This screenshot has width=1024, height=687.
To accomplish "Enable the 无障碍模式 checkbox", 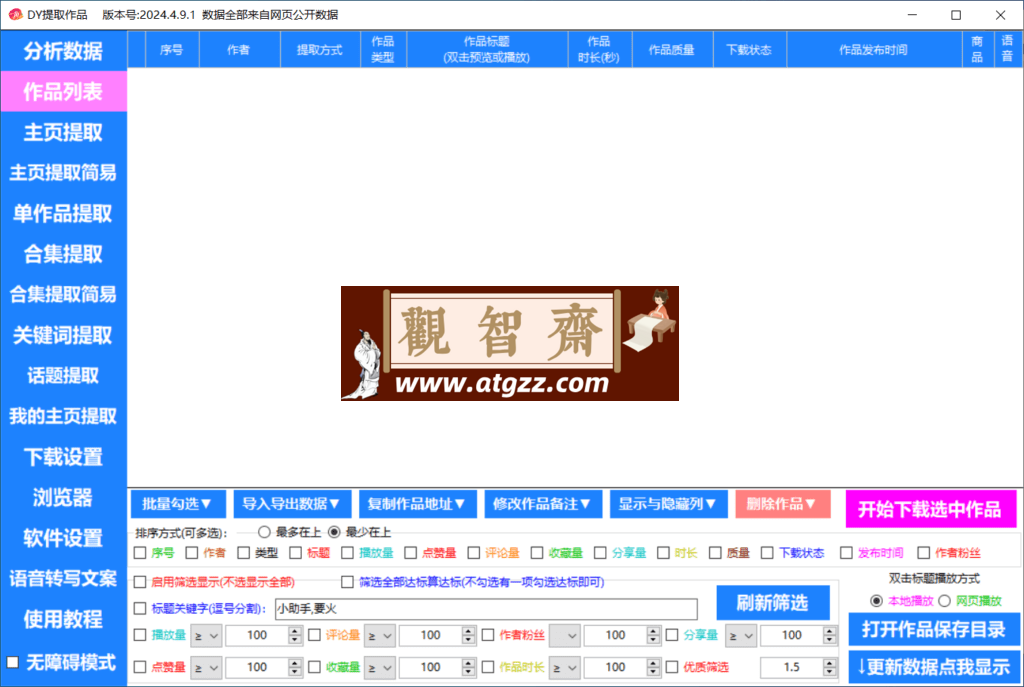I will [12, 662].
